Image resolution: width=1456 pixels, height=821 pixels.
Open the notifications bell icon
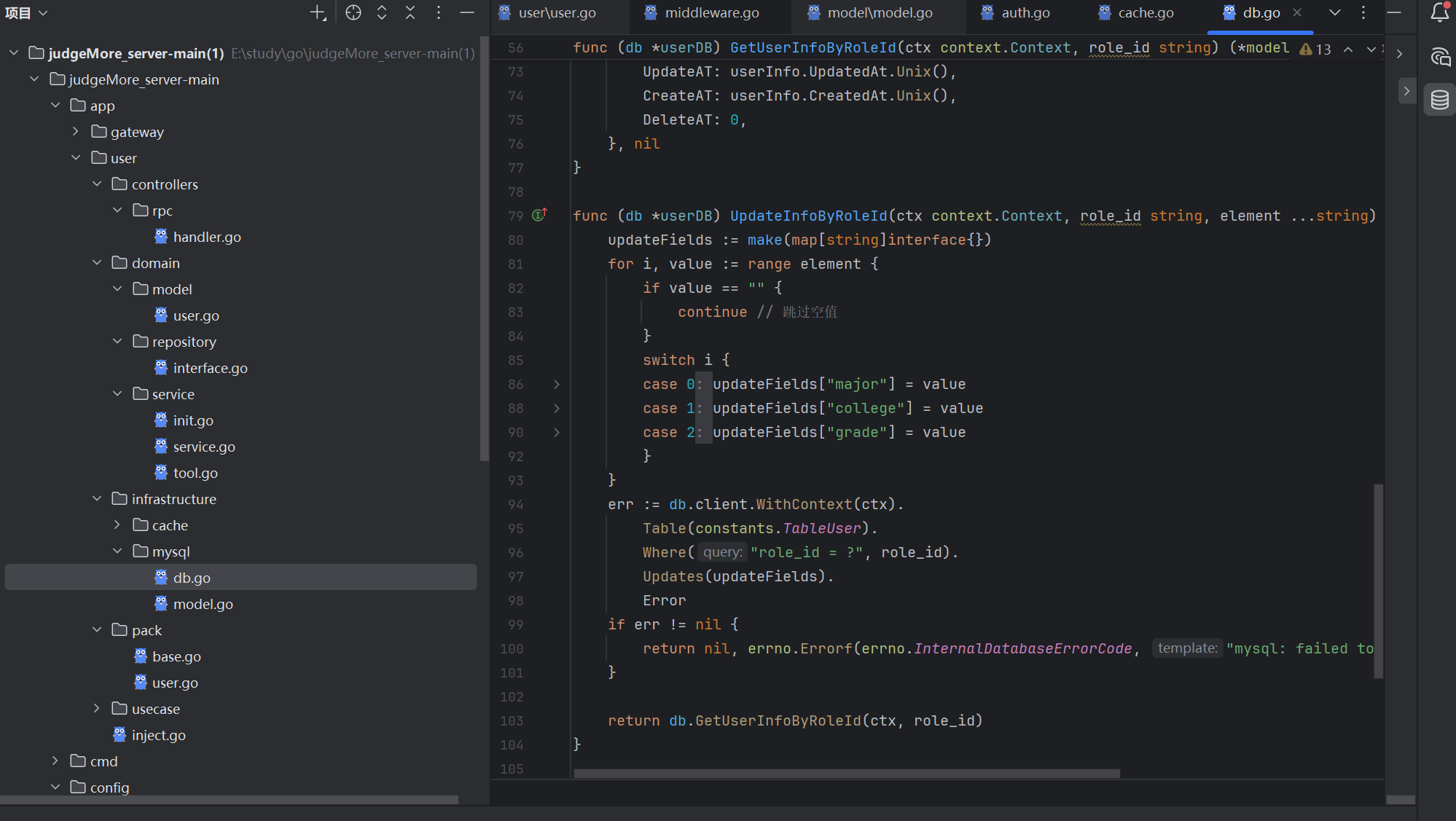[1439, 12]
